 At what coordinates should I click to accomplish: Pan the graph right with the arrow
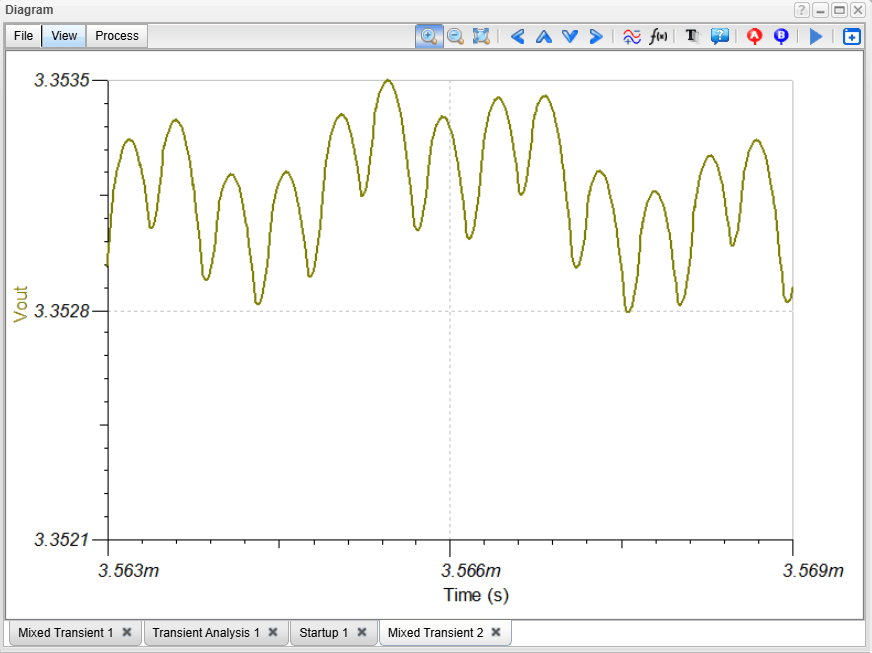(596, 36)
